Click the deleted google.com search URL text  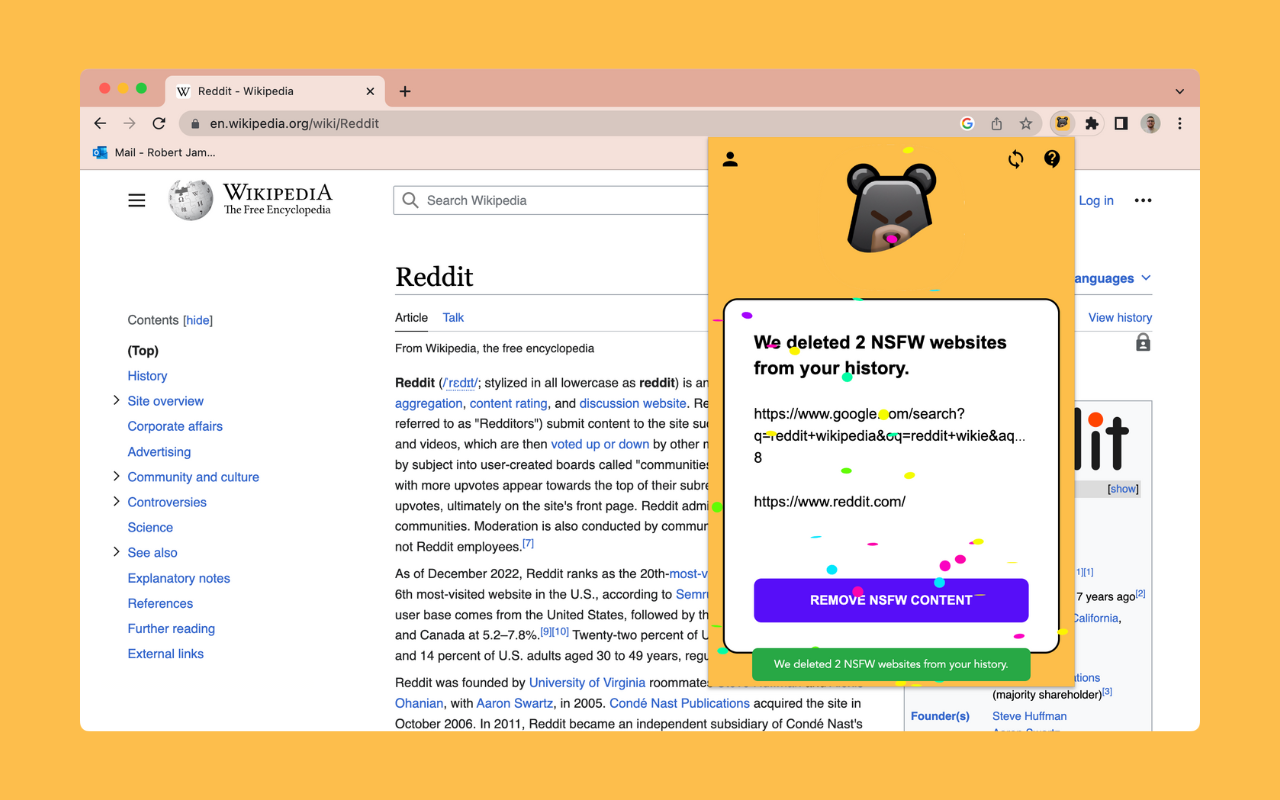click(x=890, y=435)
